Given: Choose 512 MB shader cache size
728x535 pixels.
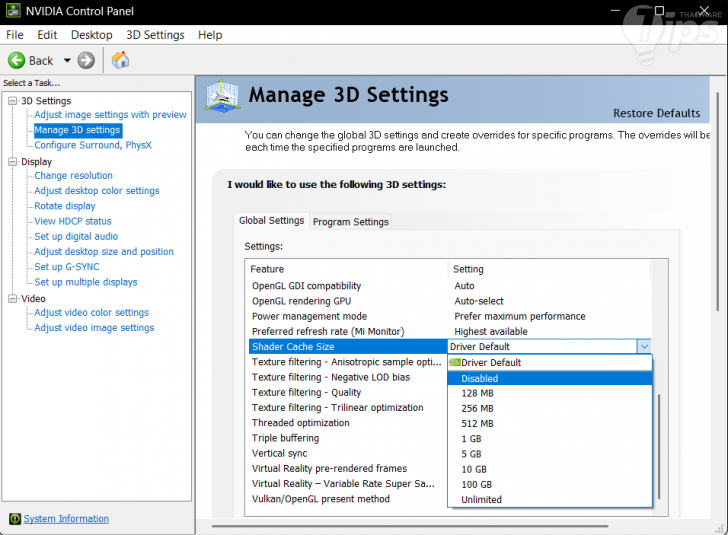Looking at the screenshot, I should [x=550, y=424].
